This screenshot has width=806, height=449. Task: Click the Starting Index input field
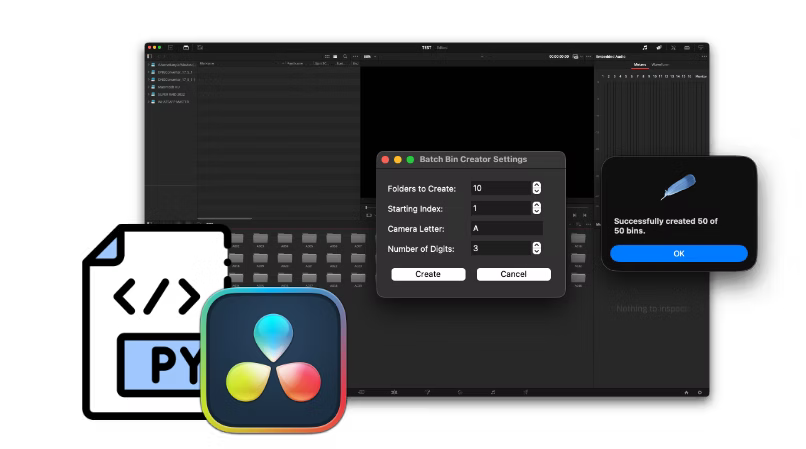[500, 208]
